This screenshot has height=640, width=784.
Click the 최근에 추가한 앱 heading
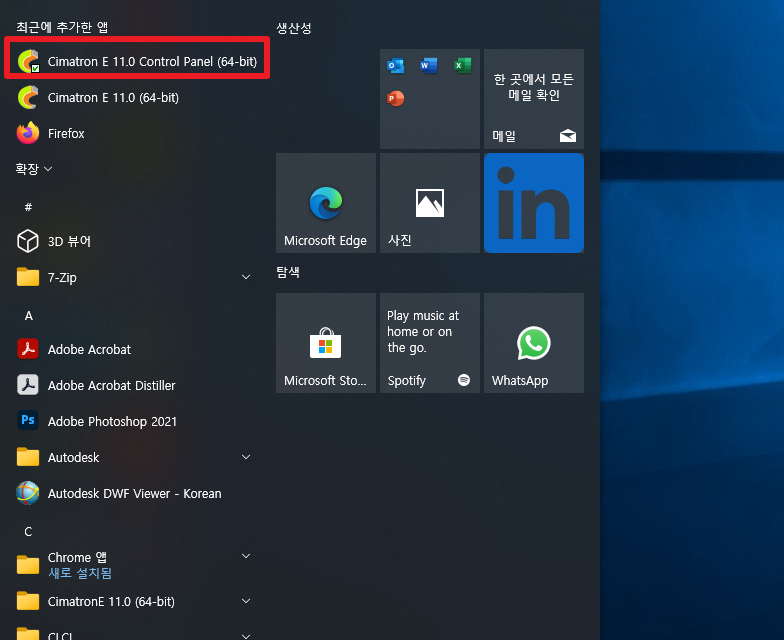(x=62, y=27)
